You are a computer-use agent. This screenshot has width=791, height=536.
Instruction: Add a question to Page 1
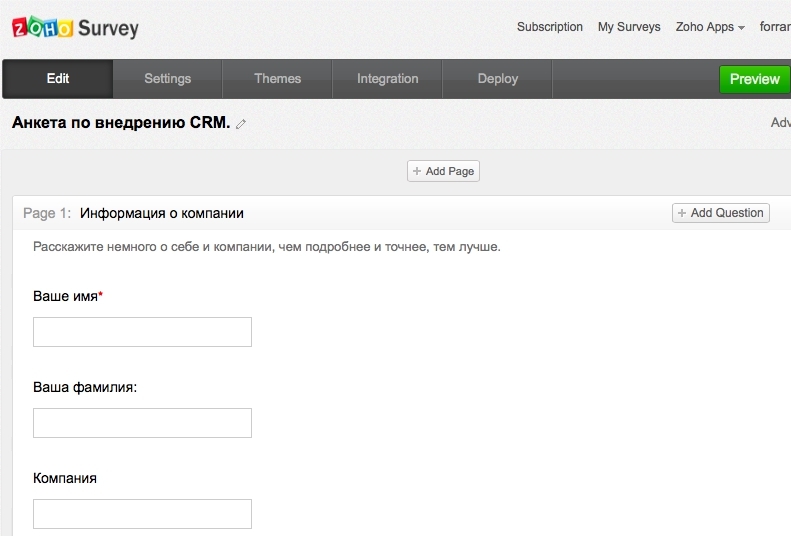click(x=721, y=213)
